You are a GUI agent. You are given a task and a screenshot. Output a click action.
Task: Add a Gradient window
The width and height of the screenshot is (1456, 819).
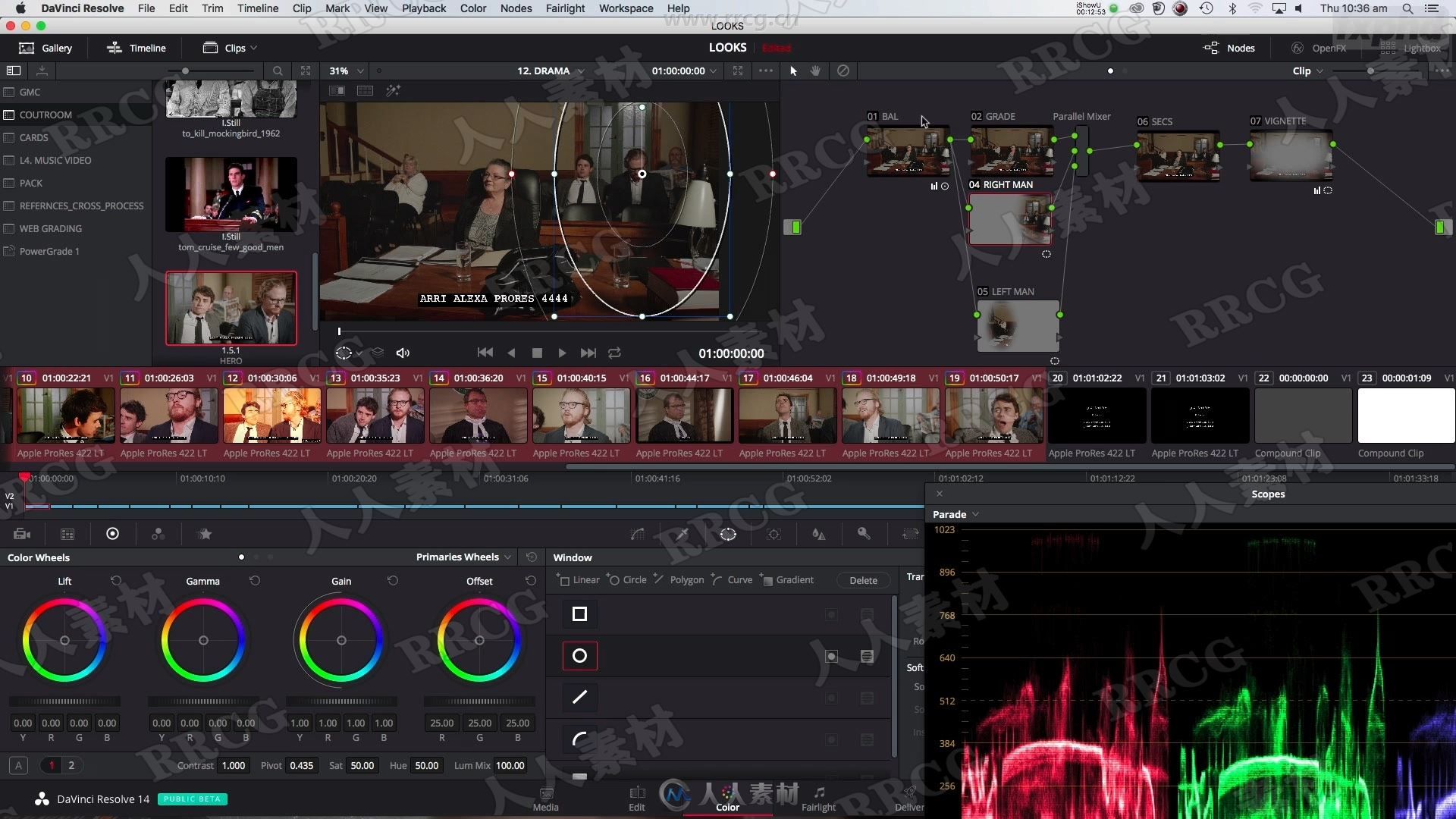pyautogui.click(x=786, y=579)
